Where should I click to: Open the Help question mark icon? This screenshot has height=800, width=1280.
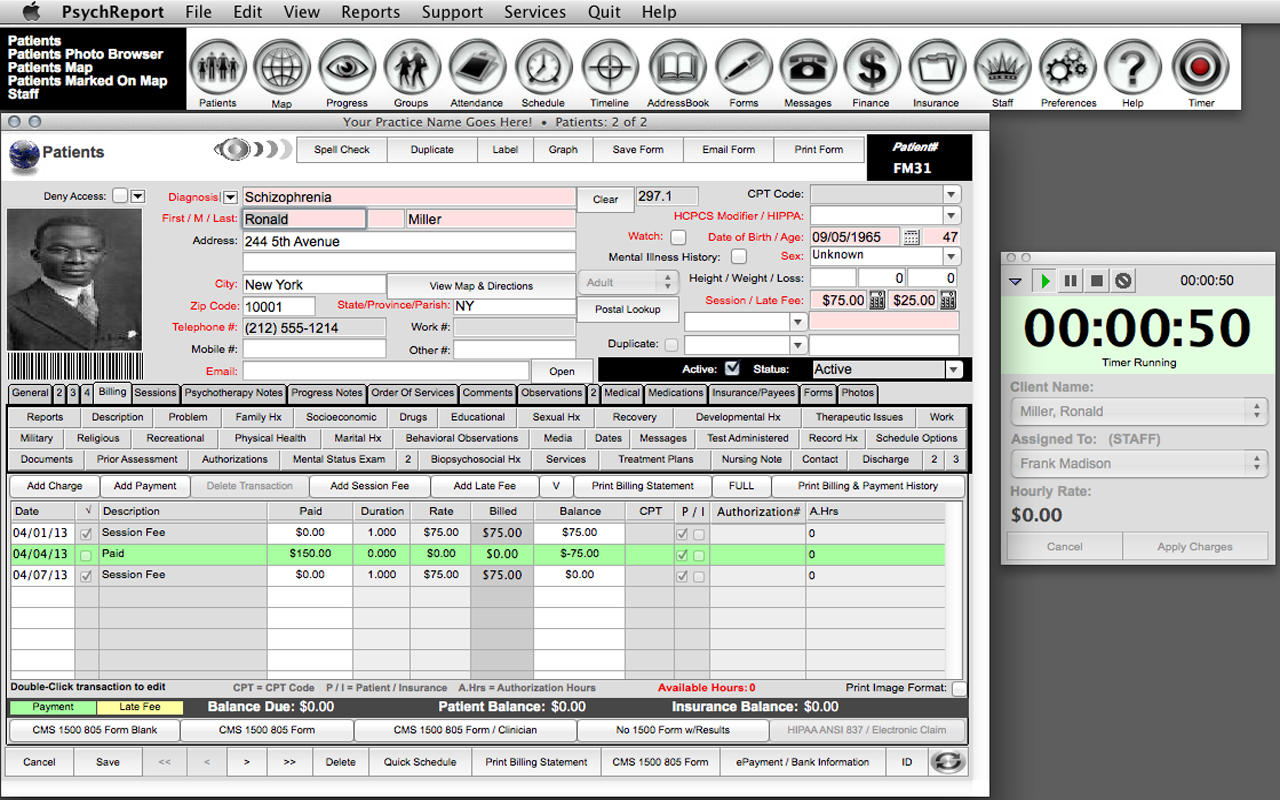(1132, 67)
